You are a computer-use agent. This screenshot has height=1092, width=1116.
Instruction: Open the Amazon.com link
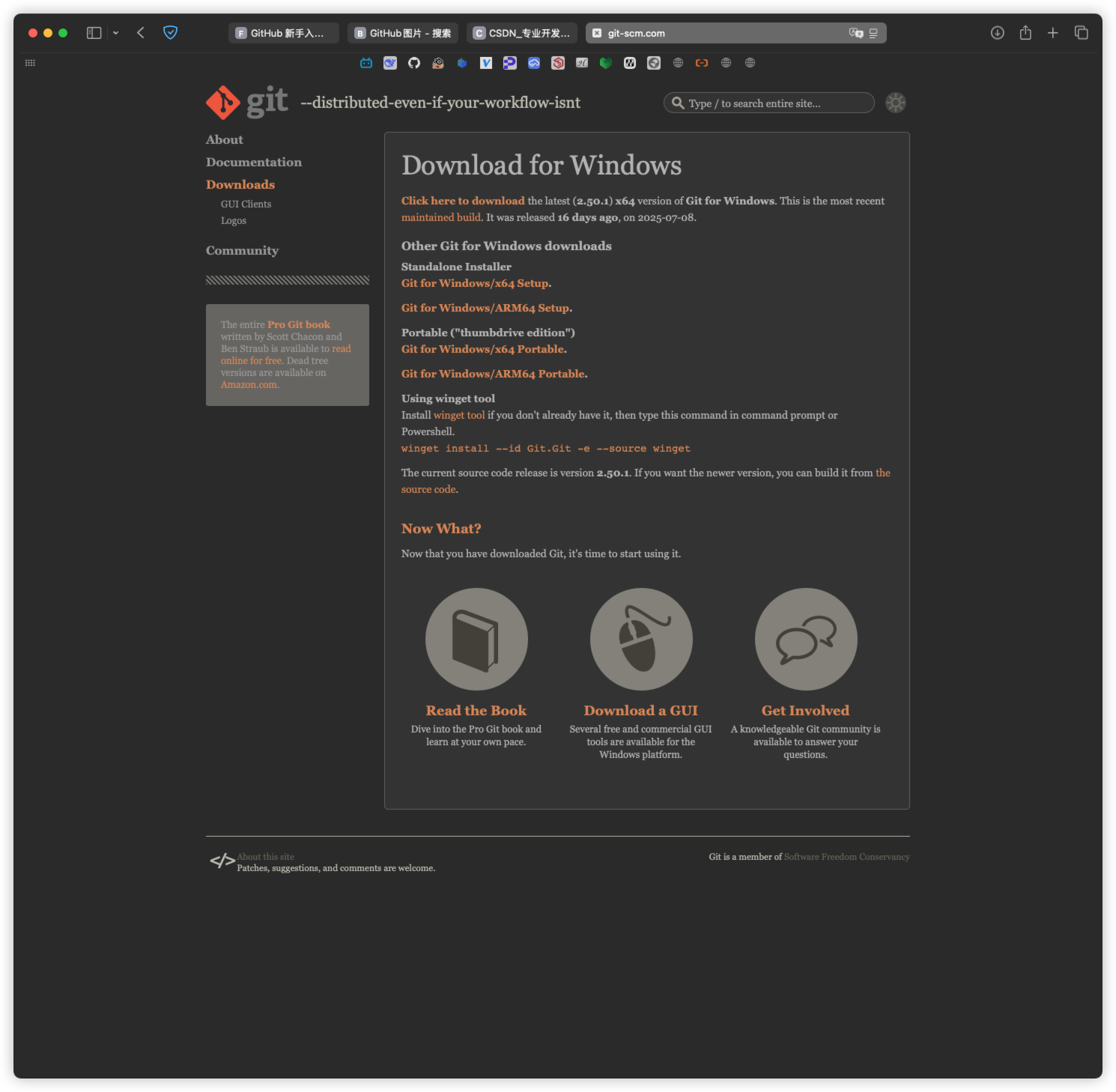tap(249, 384)
